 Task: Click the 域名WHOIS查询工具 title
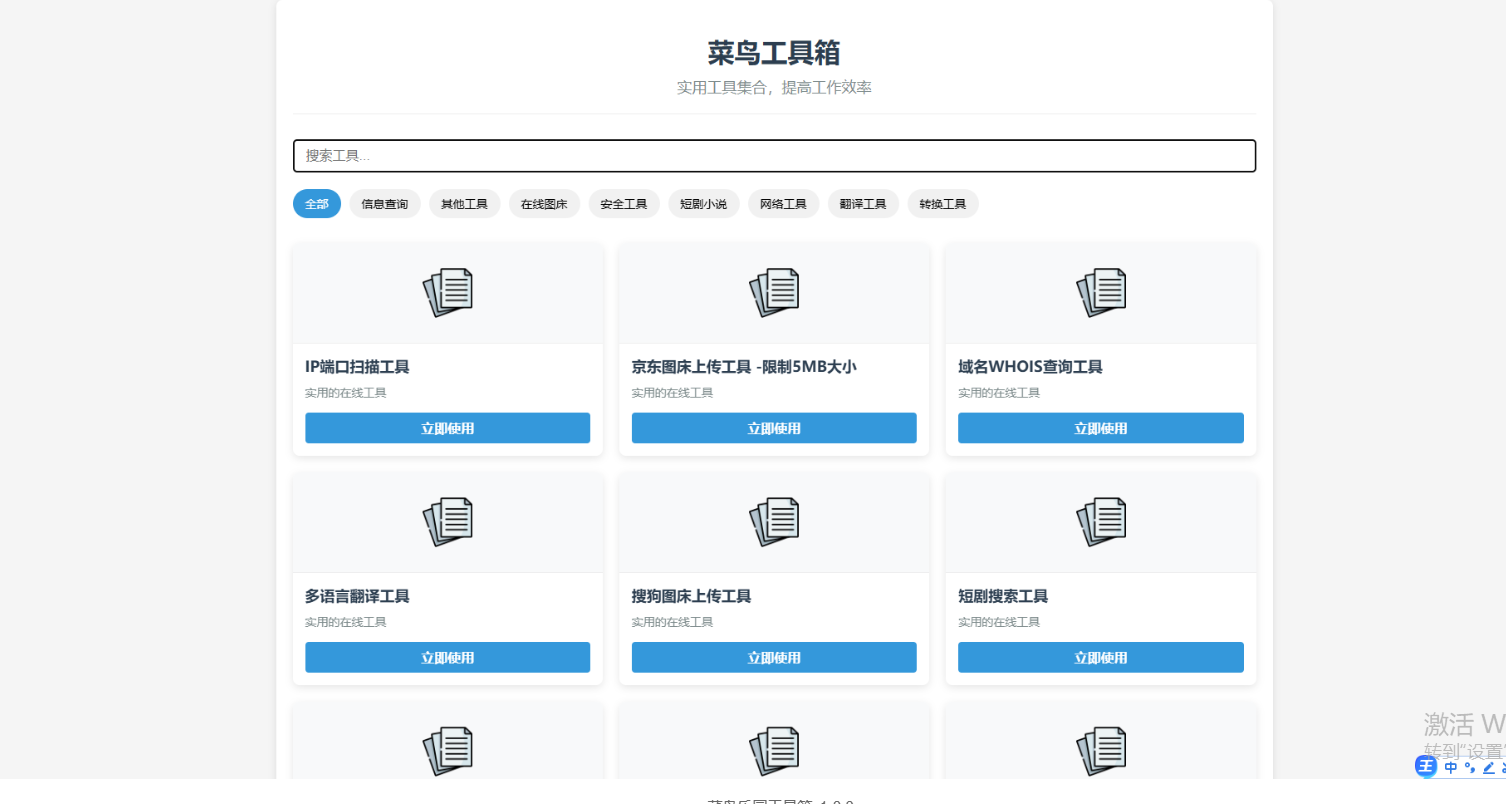click(x=1030, y=367)
